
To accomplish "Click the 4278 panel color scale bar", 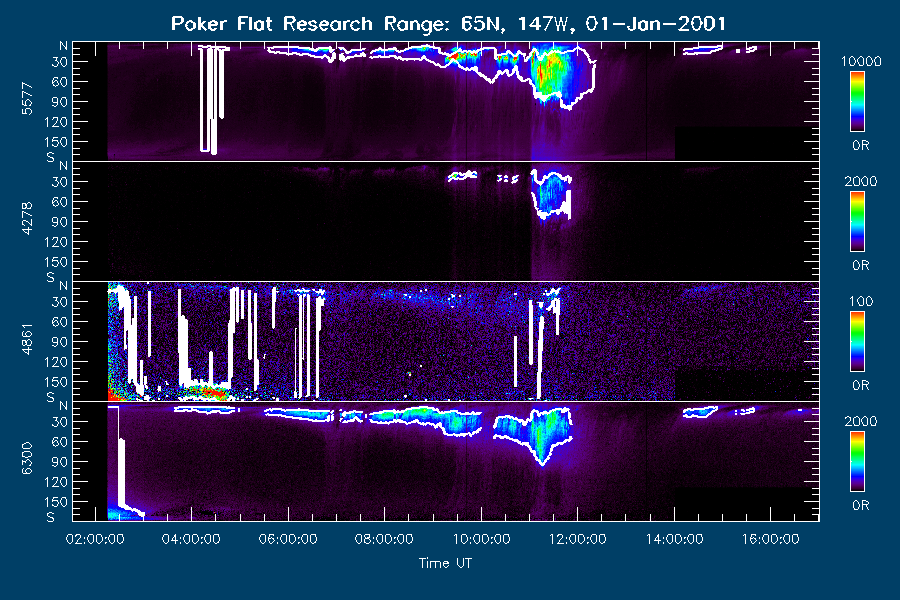I will [858, 222].
